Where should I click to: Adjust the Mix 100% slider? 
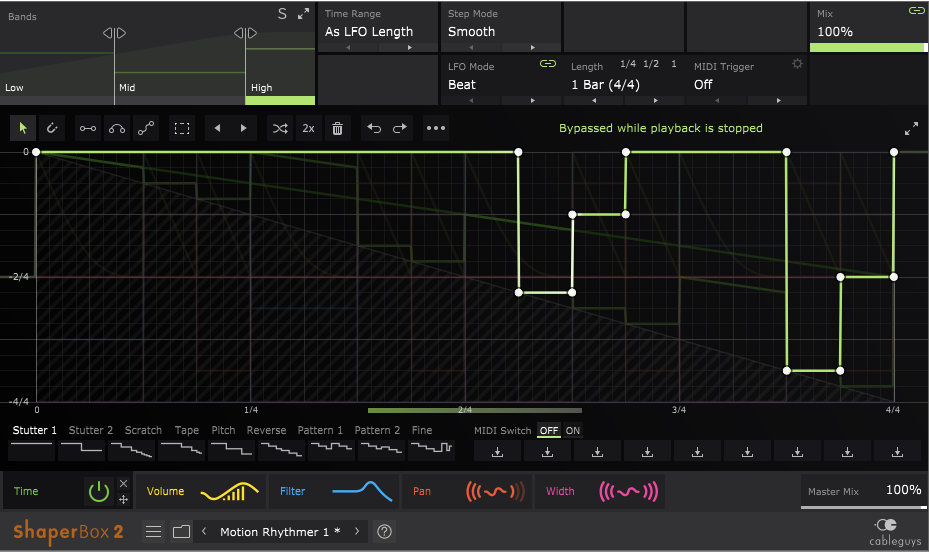click(868, 47)
